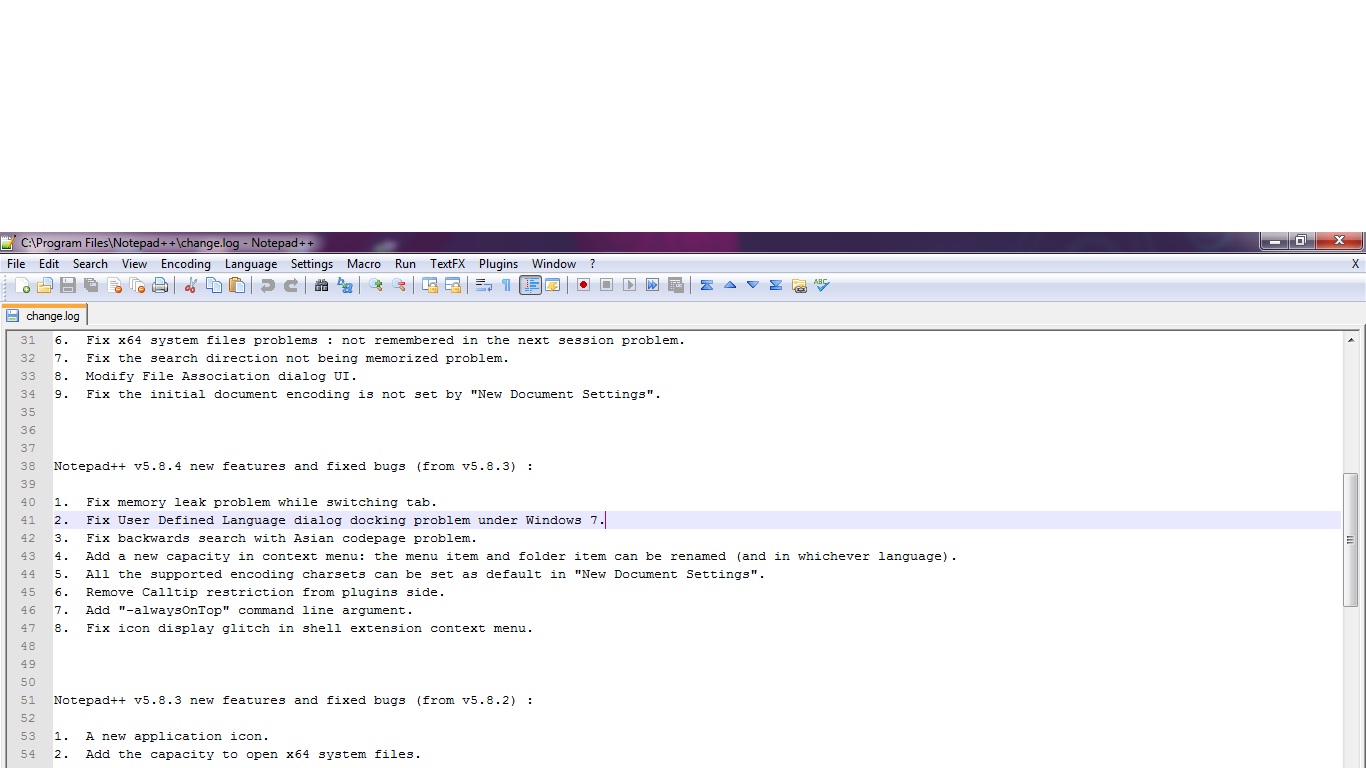Open Find with the binoculars icon
Image resolution: width=1366 pixels, height=768 pixels.
[x=321, y=286]
